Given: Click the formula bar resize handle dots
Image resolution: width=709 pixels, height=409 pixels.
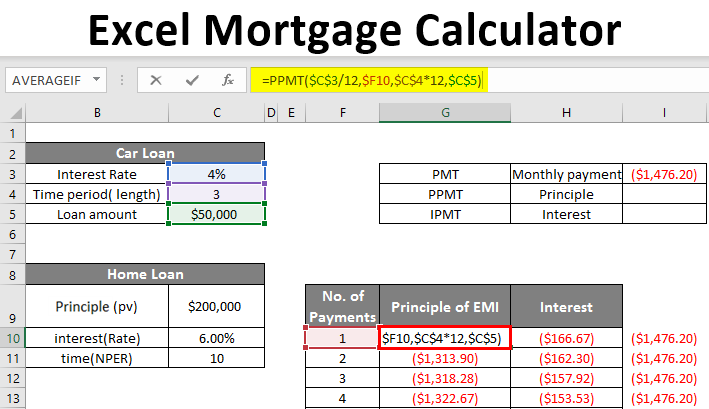Looking at the screenshot, I should tap(122, 80).
